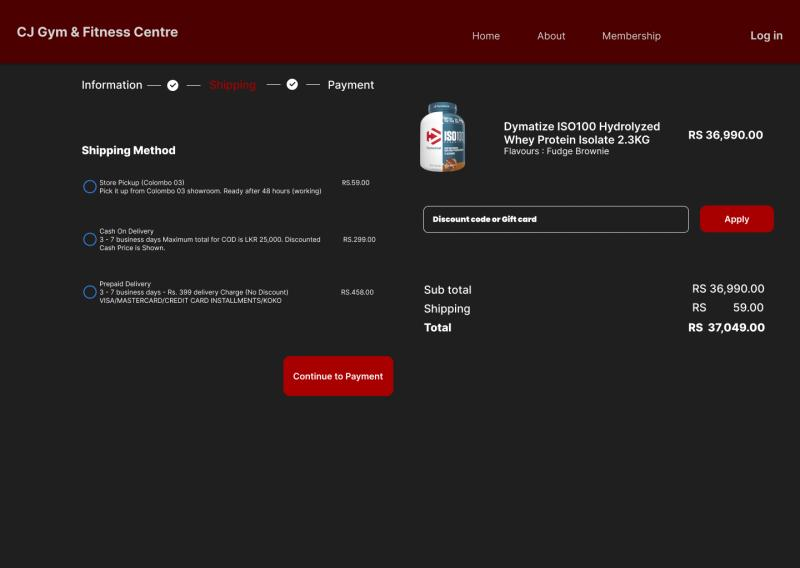
Task: Go to the About page
Action: 551,36
